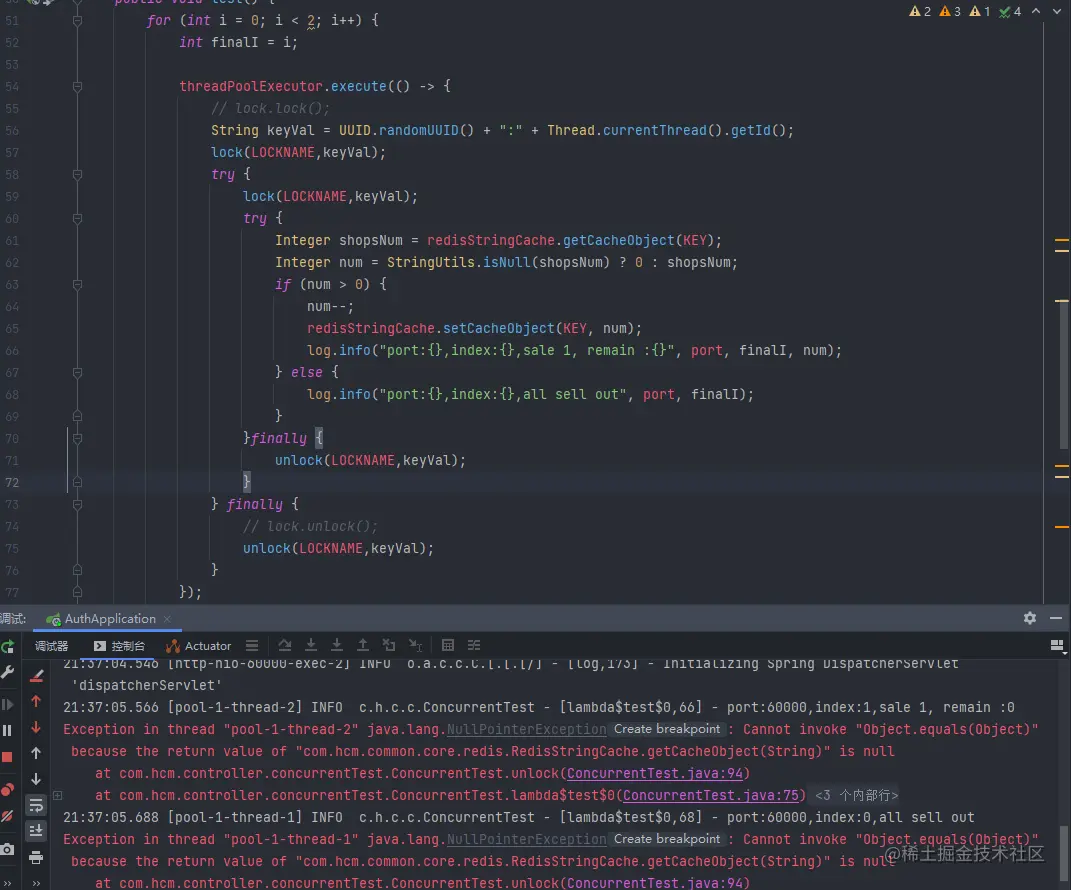Viewport: 1071px width, 890px height.
Task: Jump up the stack trace, red arrow
Action: (36, 701)
